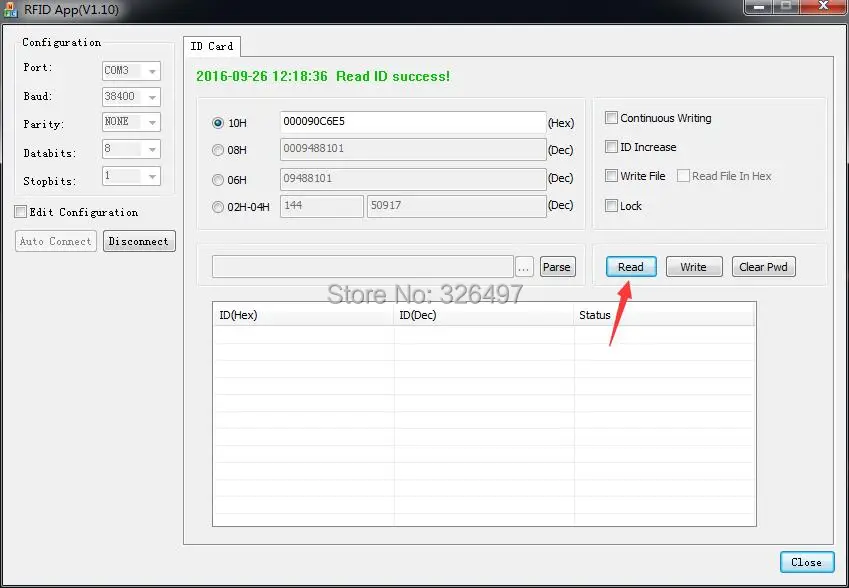Viewport: 849px width, 588px height.
Task: Click the Clear Pwd button
Action: click(x=763, y=267)
